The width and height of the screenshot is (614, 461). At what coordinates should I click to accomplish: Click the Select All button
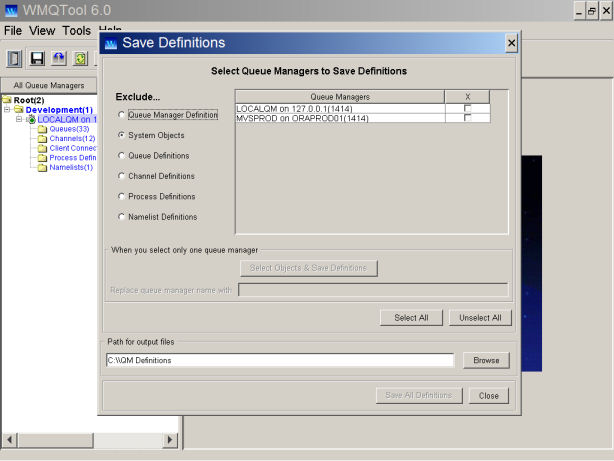[411, 318]
